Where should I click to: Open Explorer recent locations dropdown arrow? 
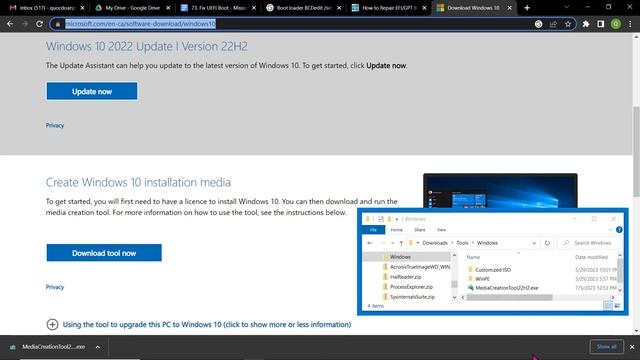point(392,243)
